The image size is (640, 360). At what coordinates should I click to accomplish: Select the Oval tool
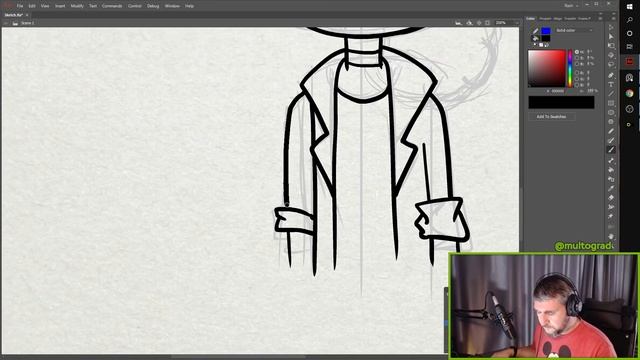(611, 113)
